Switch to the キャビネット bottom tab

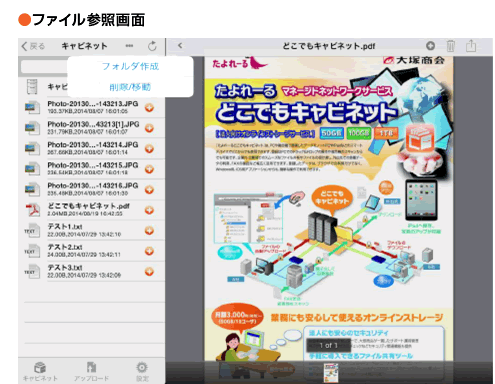coord(40,372)
